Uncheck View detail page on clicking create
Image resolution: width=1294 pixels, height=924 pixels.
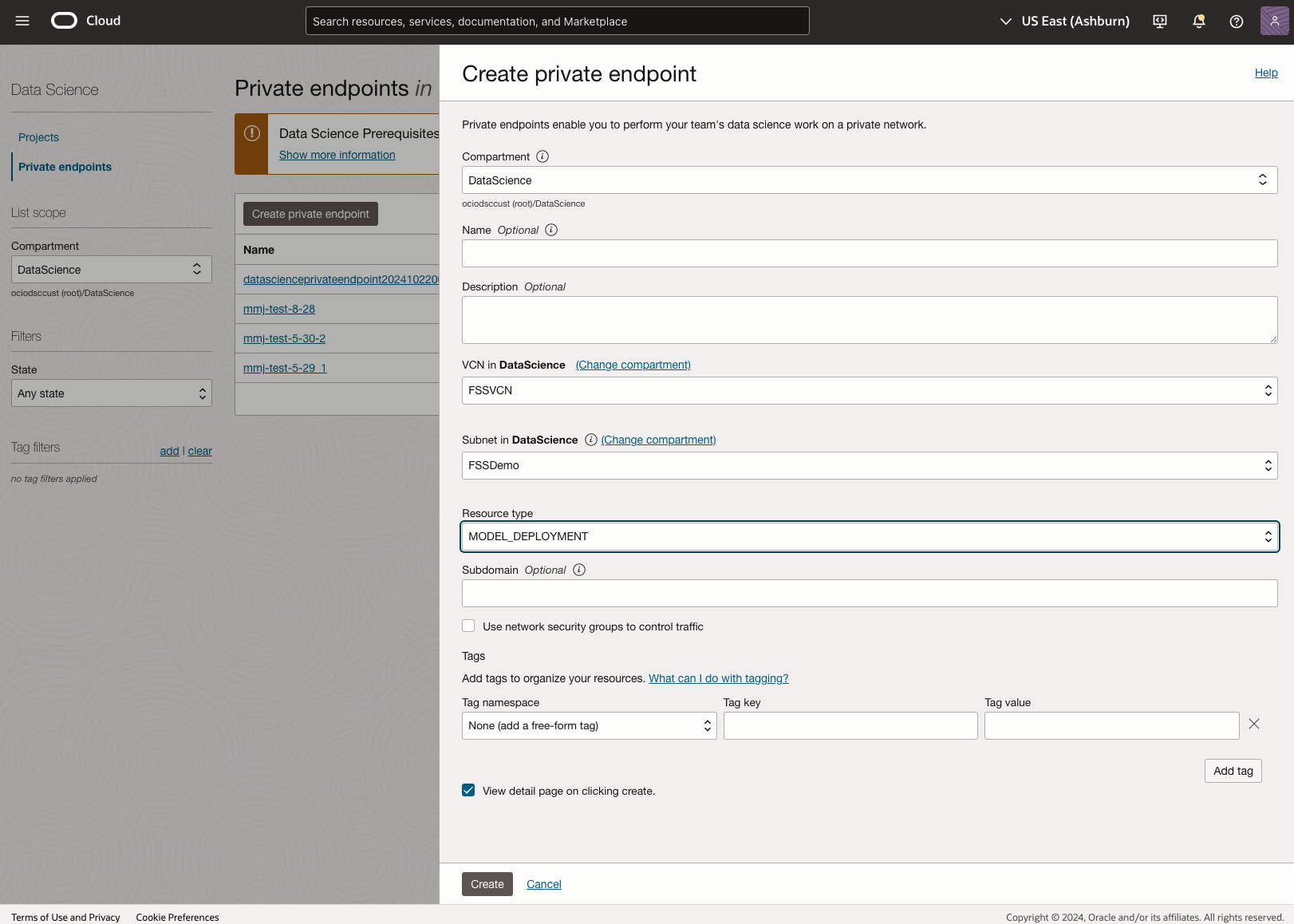468,791
